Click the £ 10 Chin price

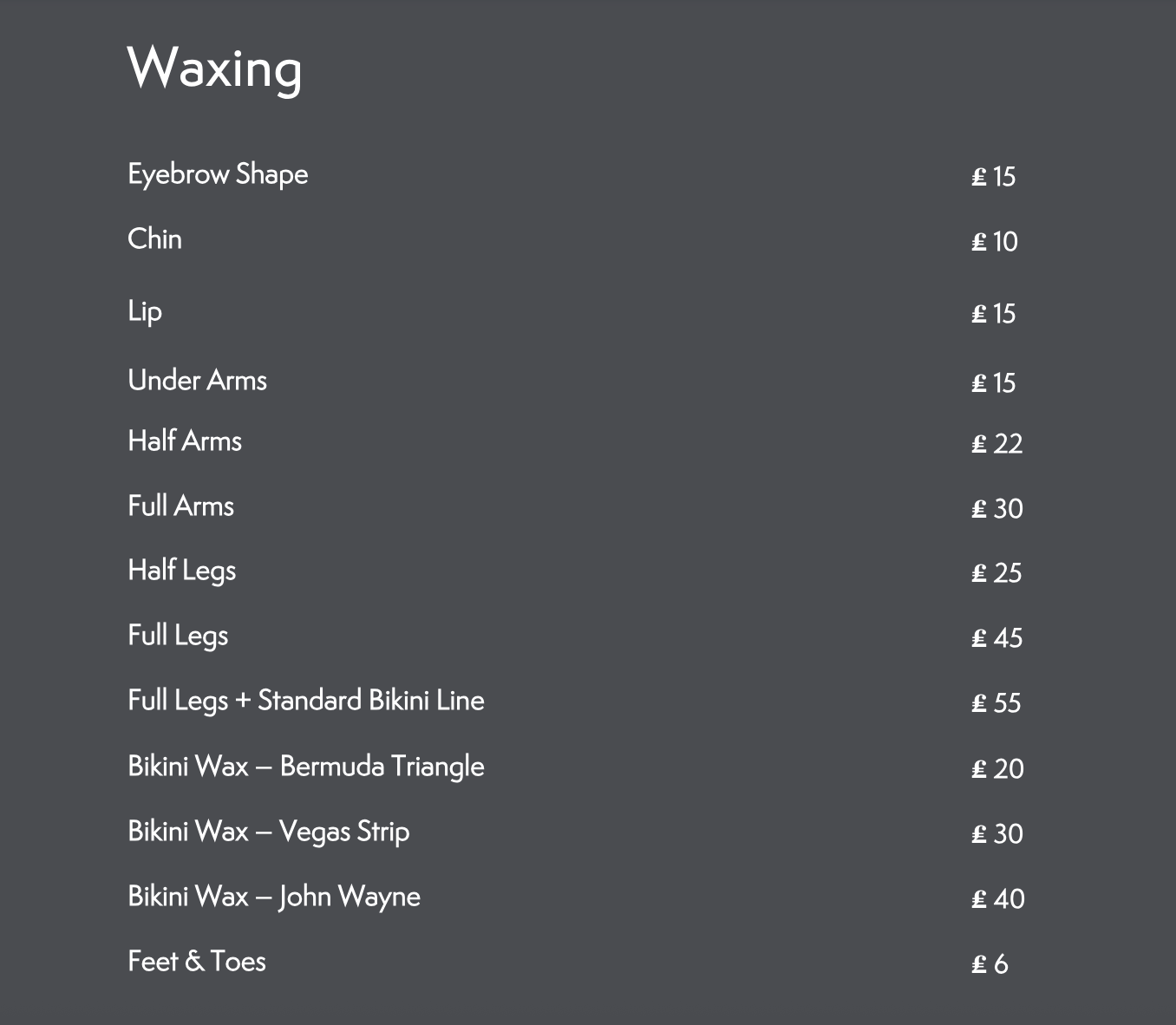(994, 242)
